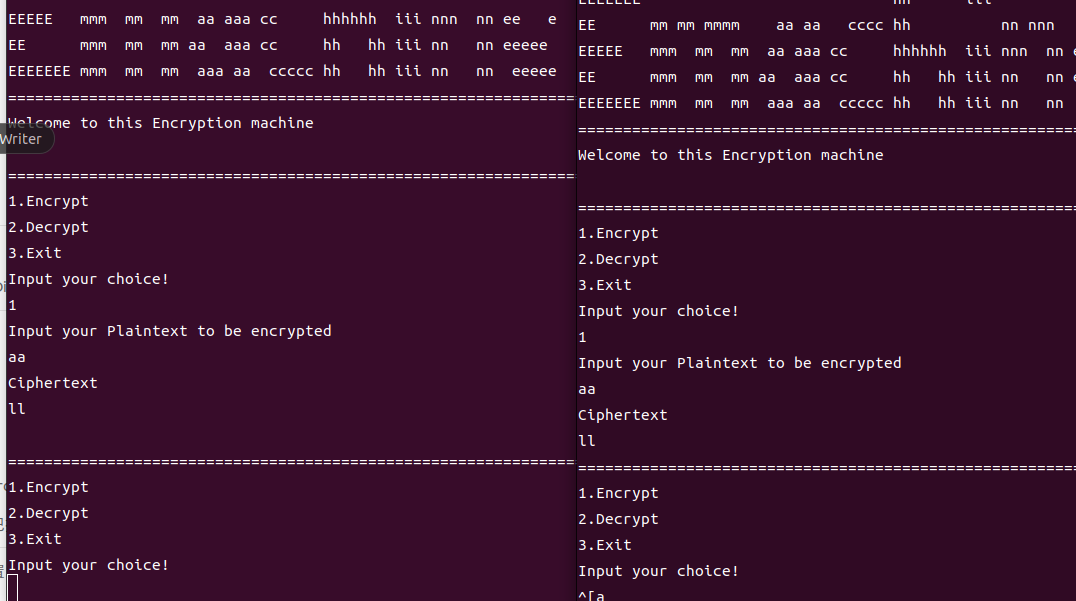
Task: Select the upper 2.Decrypt line in left terminal
Action: pyautogui.click(x=49, y=228)
